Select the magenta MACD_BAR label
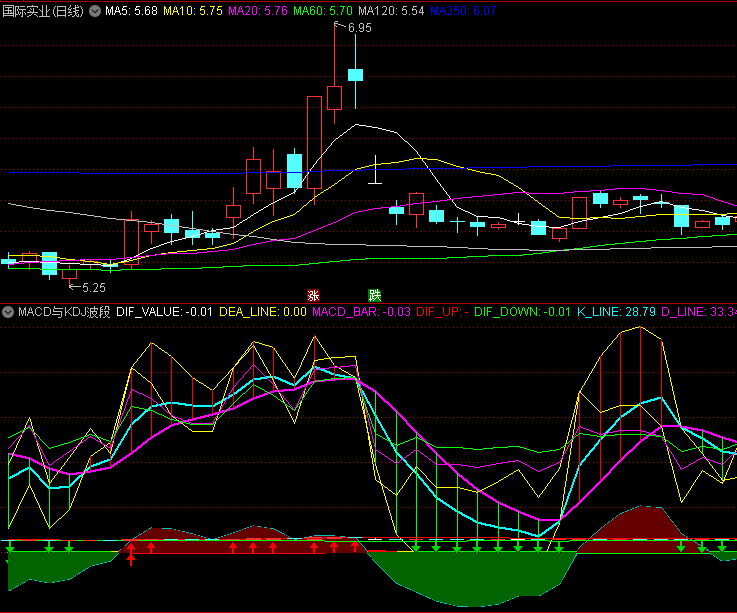Viewport: 737px width, 613px height. click(361, 312)
